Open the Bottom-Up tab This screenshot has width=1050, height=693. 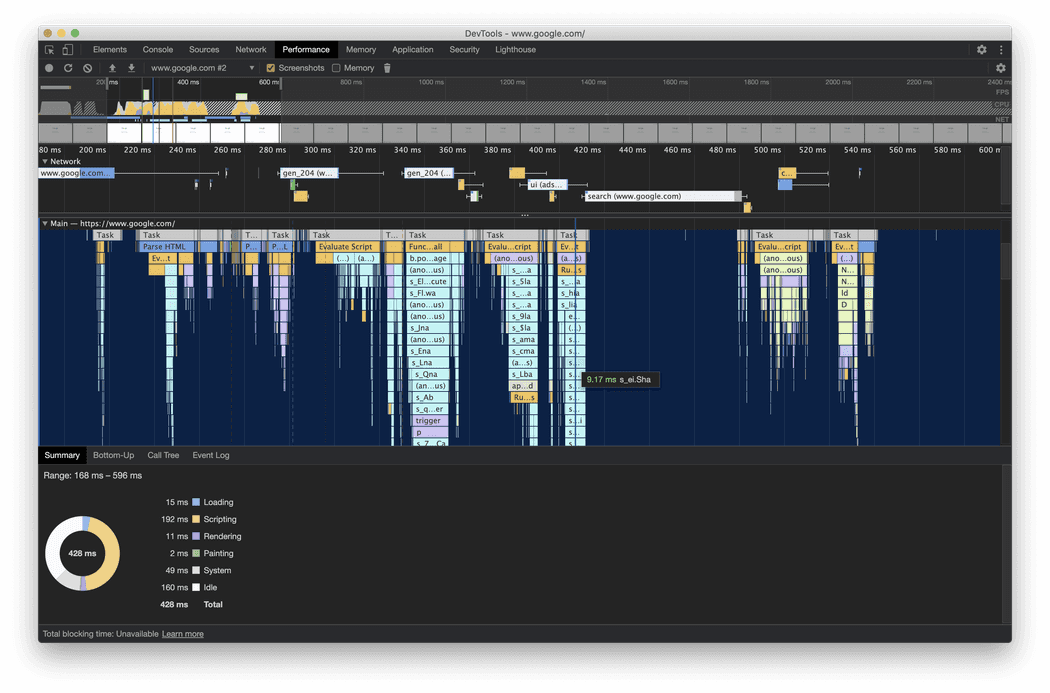tap(113, 454)
